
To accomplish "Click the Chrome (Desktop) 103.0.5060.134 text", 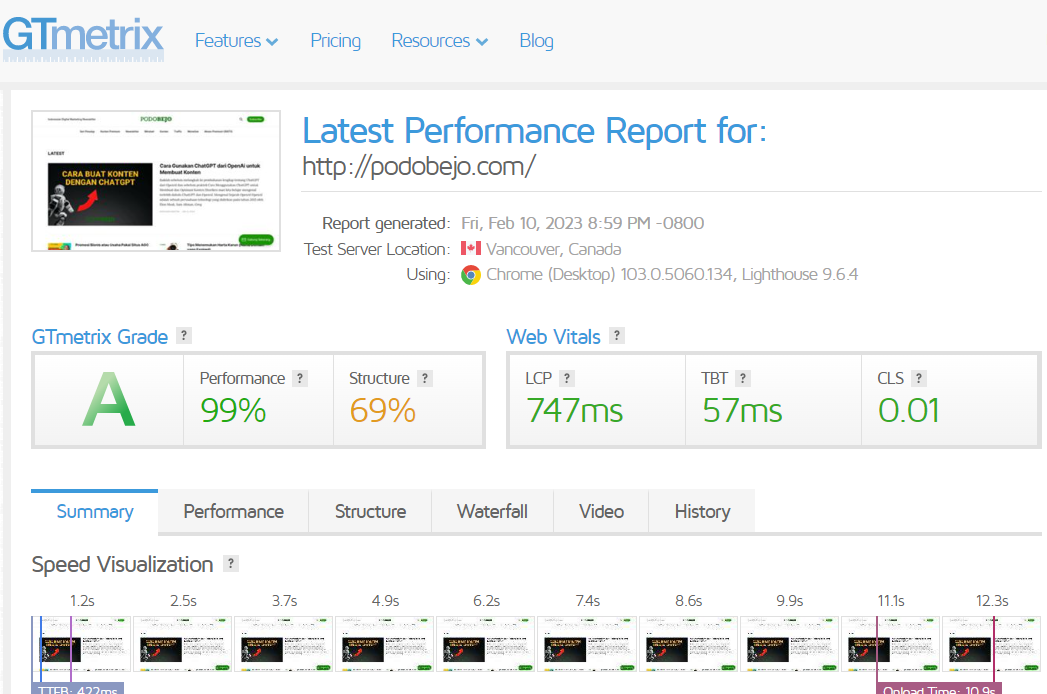I will click(x=672, y=275).
